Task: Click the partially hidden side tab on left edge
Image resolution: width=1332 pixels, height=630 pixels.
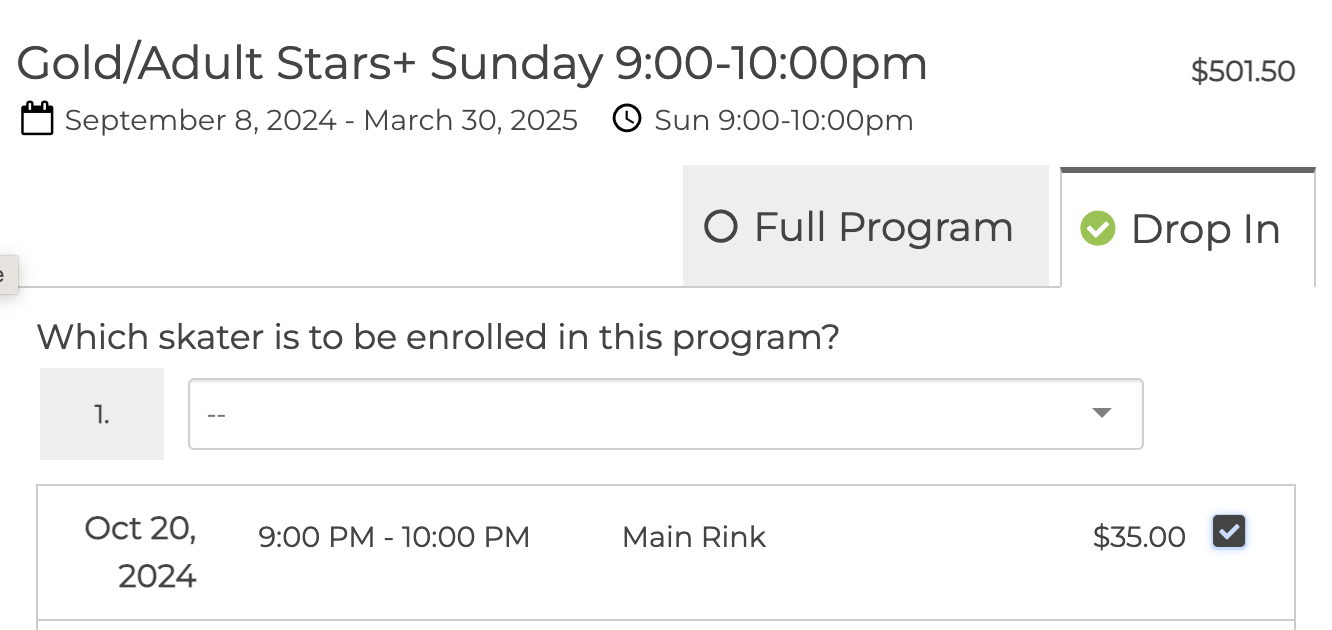Action: click(x=8, y=273)
